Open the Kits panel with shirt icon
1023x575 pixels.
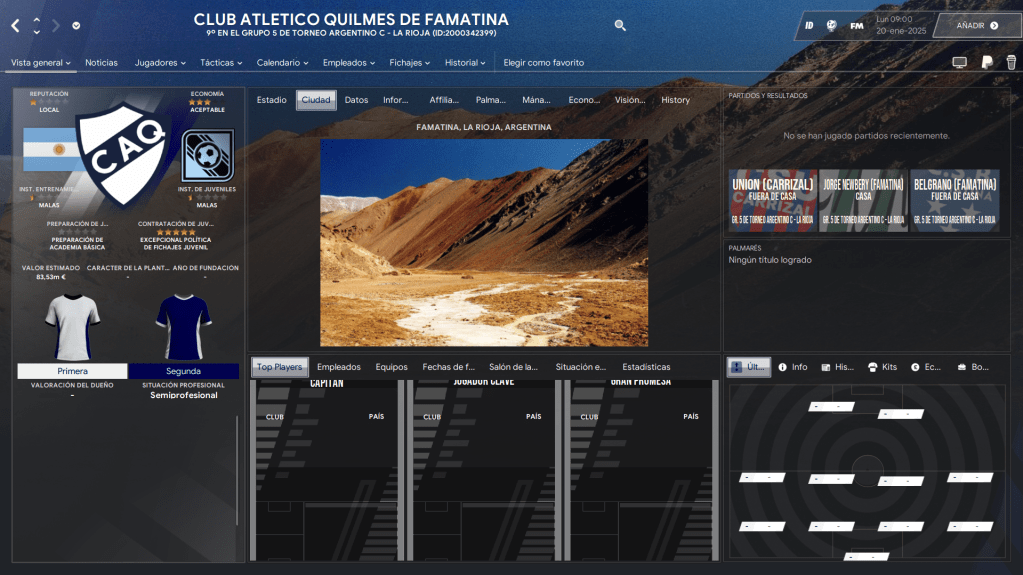(883, 367)
